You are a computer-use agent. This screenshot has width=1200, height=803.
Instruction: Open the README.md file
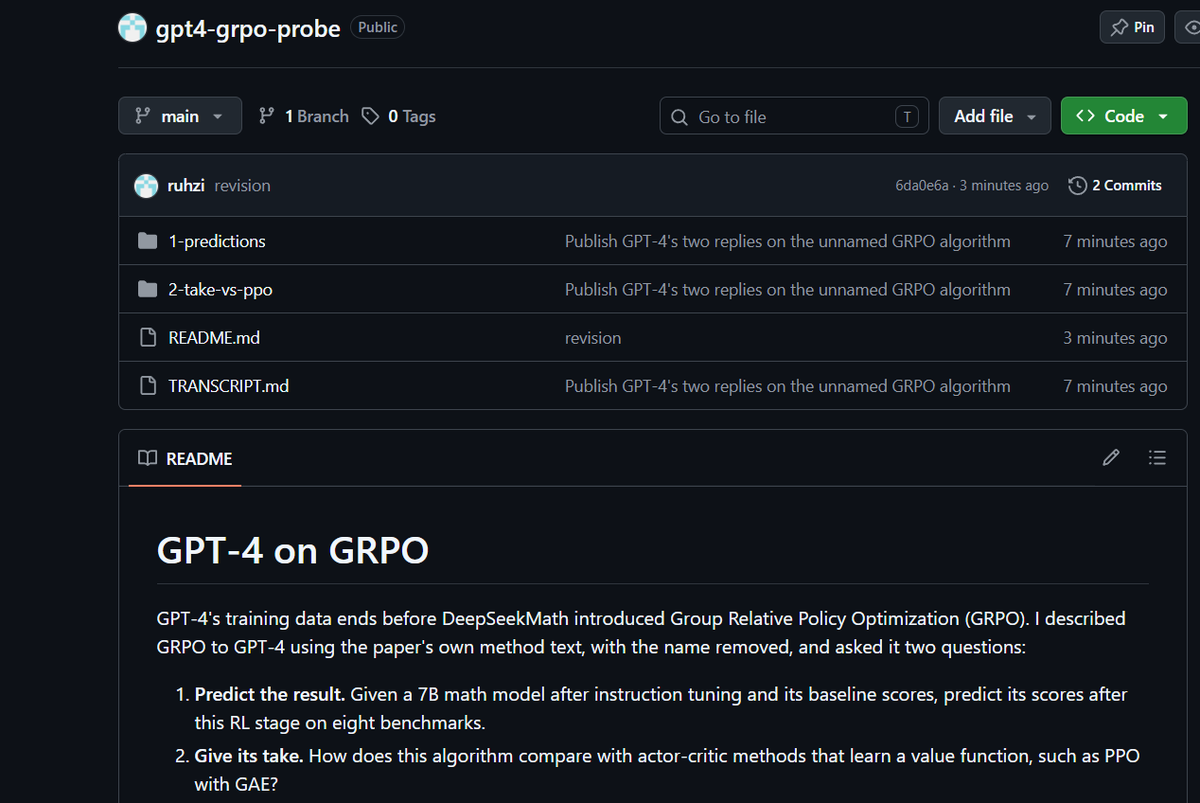(214, 338)
